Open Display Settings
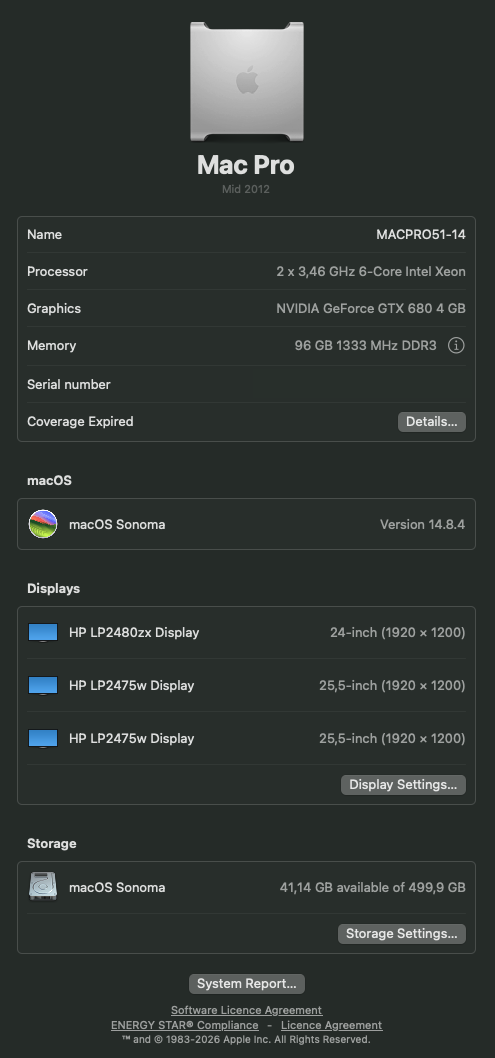Viewport: 495px width, 1058px height. click(x=403, y=785)
